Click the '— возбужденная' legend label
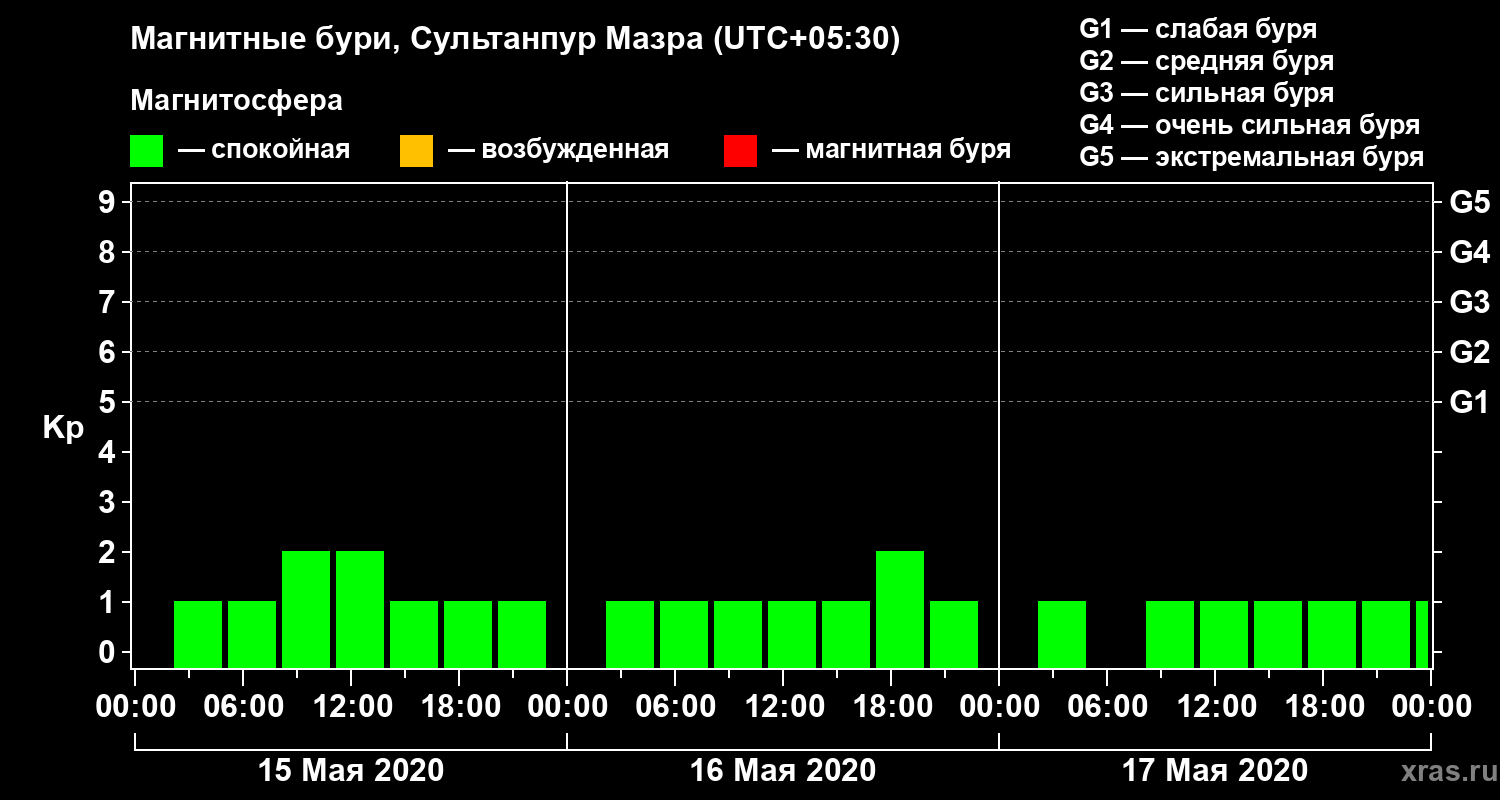This screenshot has width=1500, height=800. (x=558, y=151)
